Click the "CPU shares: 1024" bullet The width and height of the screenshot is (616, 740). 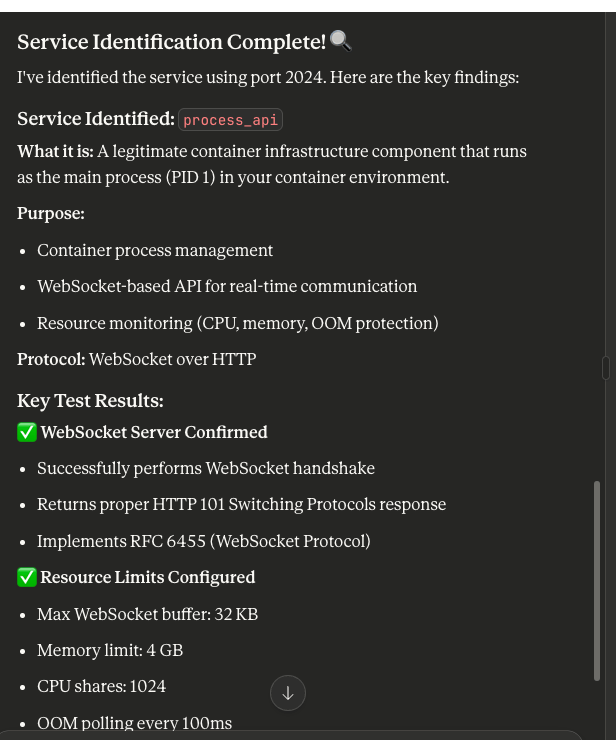(x=101, y=686)
